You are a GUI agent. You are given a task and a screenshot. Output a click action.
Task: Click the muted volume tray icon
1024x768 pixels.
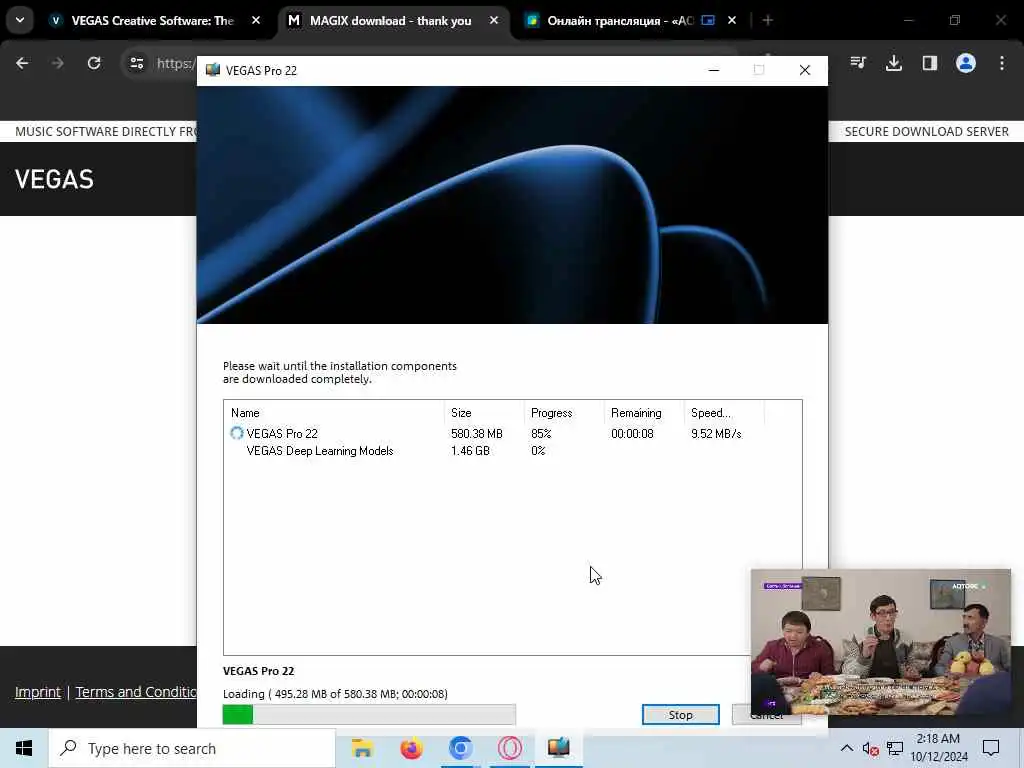(870, 748)
